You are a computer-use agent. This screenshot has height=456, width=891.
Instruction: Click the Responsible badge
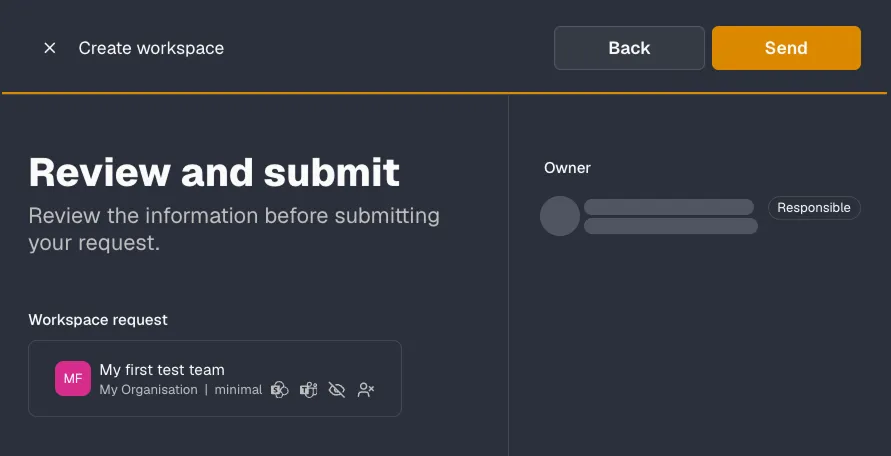coord(814,208)
